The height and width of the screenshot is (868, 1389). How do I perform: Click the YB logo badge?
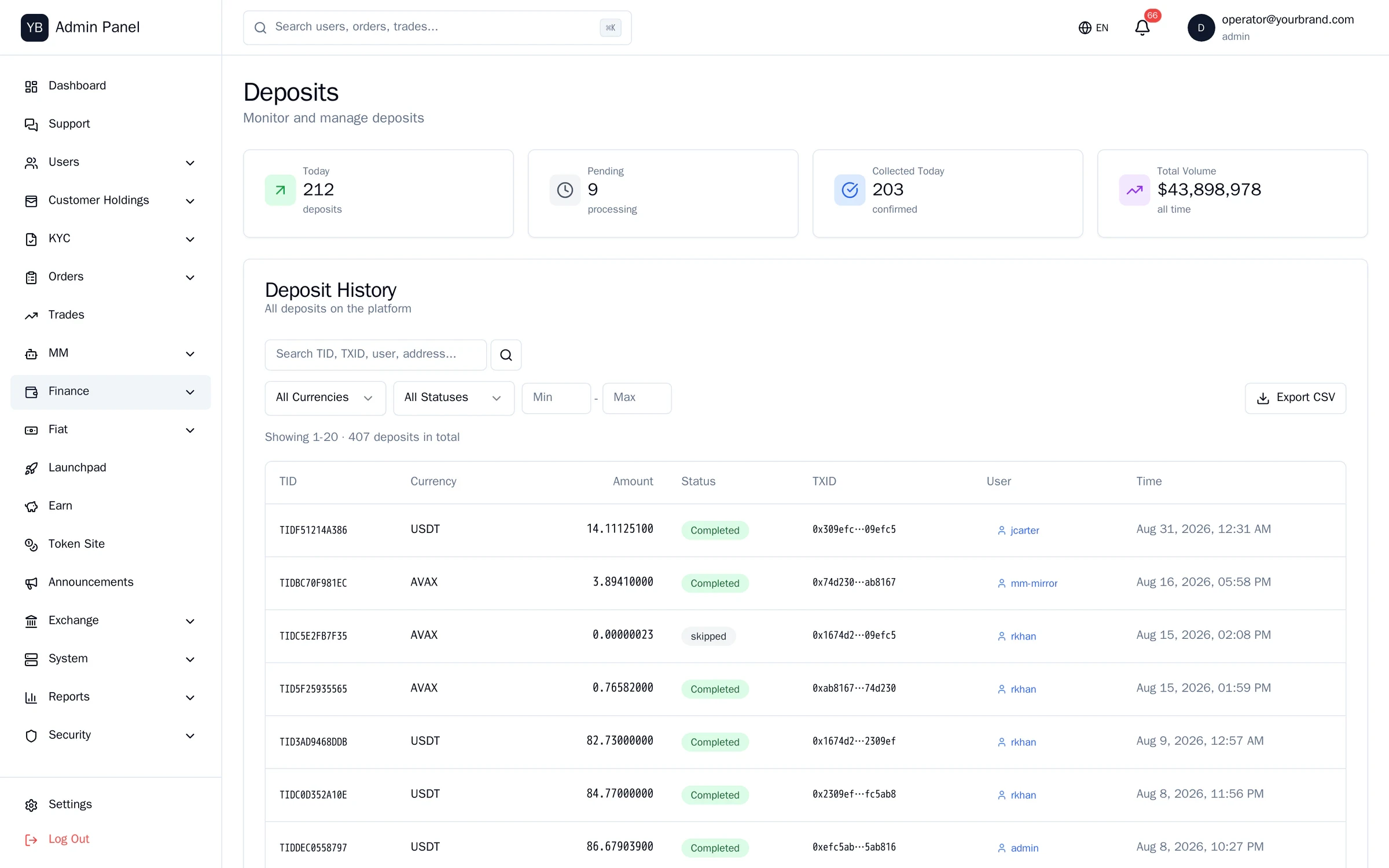tap(35, 28)
